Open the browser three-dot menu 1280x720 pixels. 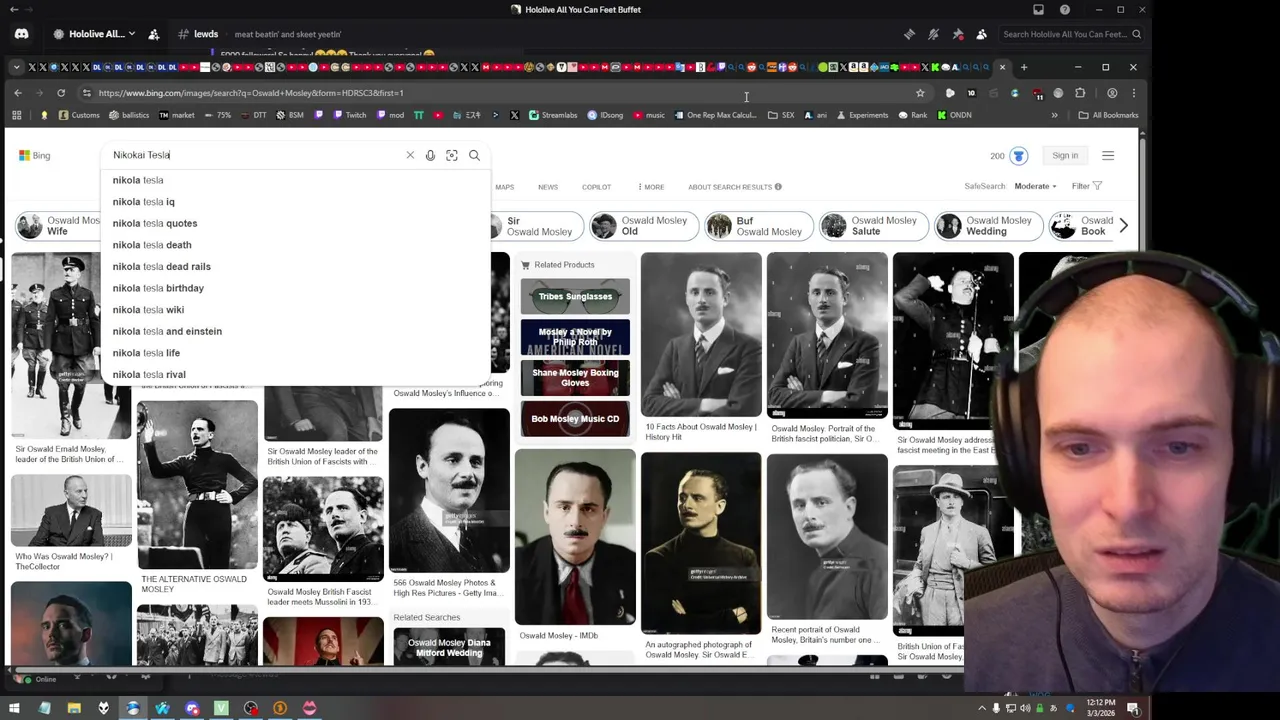point(1133,93)
